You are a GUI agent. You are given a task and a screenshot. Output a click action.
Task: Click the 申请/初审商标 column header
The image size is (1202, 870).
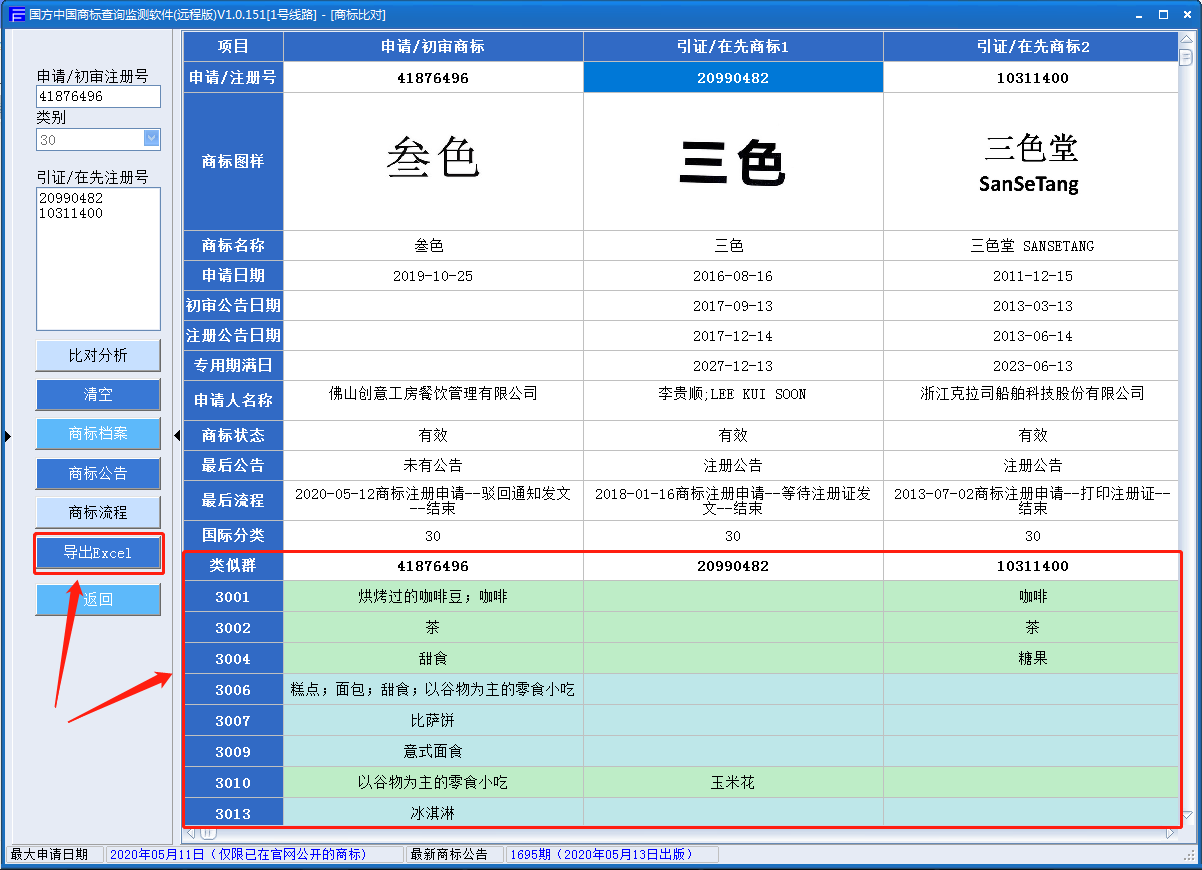point(433,46)
